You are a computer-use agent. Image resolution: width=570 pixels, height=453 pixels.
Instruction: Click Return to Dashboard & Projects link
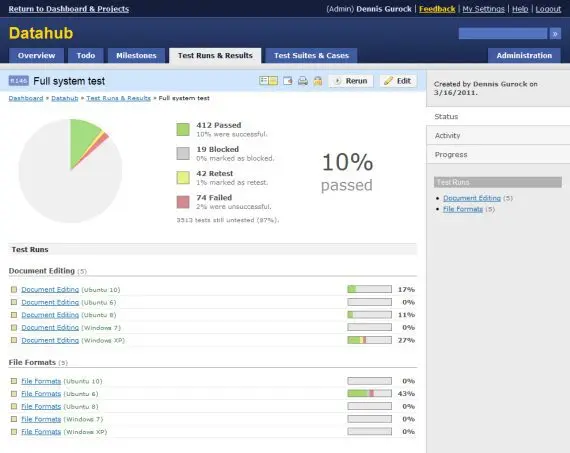[69, 9]
